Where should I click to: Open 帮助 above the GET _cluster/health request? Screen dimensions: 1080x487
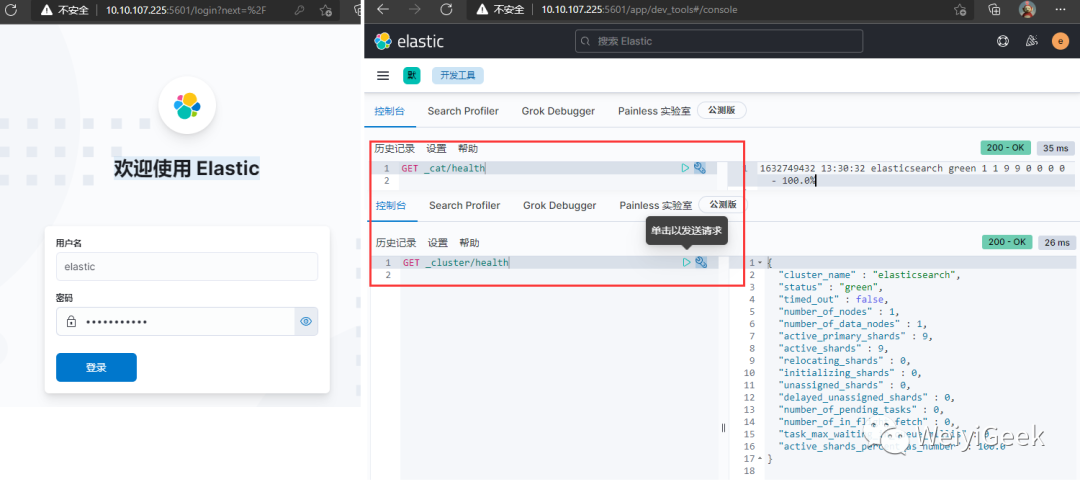point(469,243)
